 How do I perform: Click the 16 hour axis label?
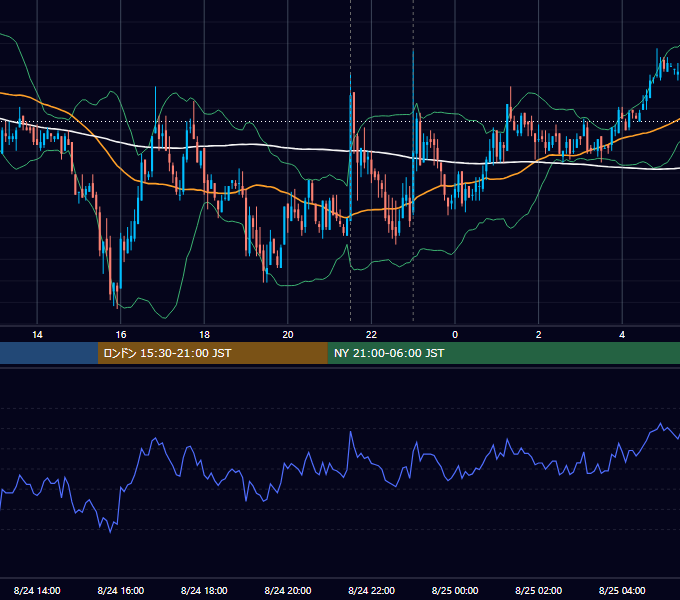tap(121, 335)
